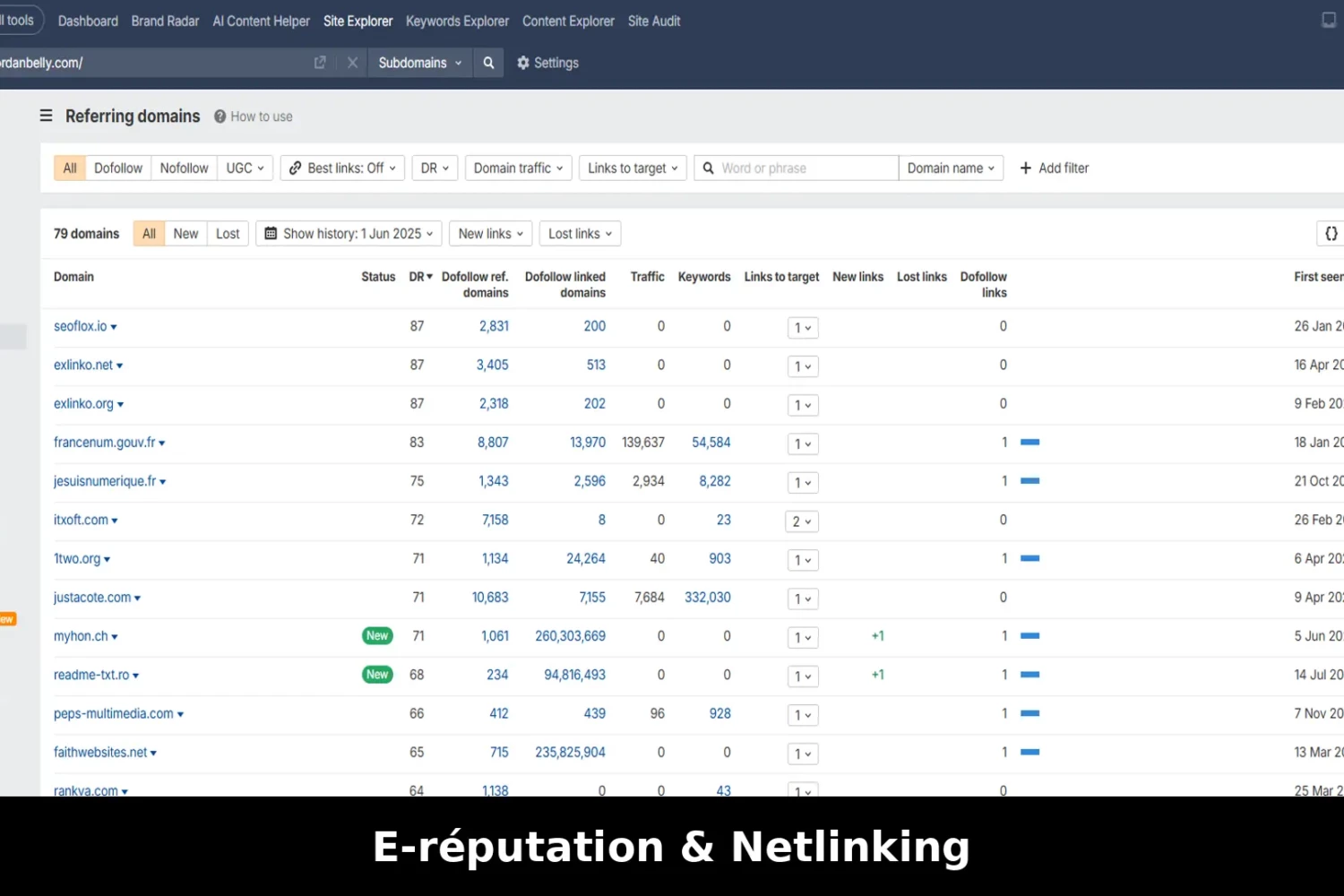Open the francenum.gouv.fr referring domains link

494,442
